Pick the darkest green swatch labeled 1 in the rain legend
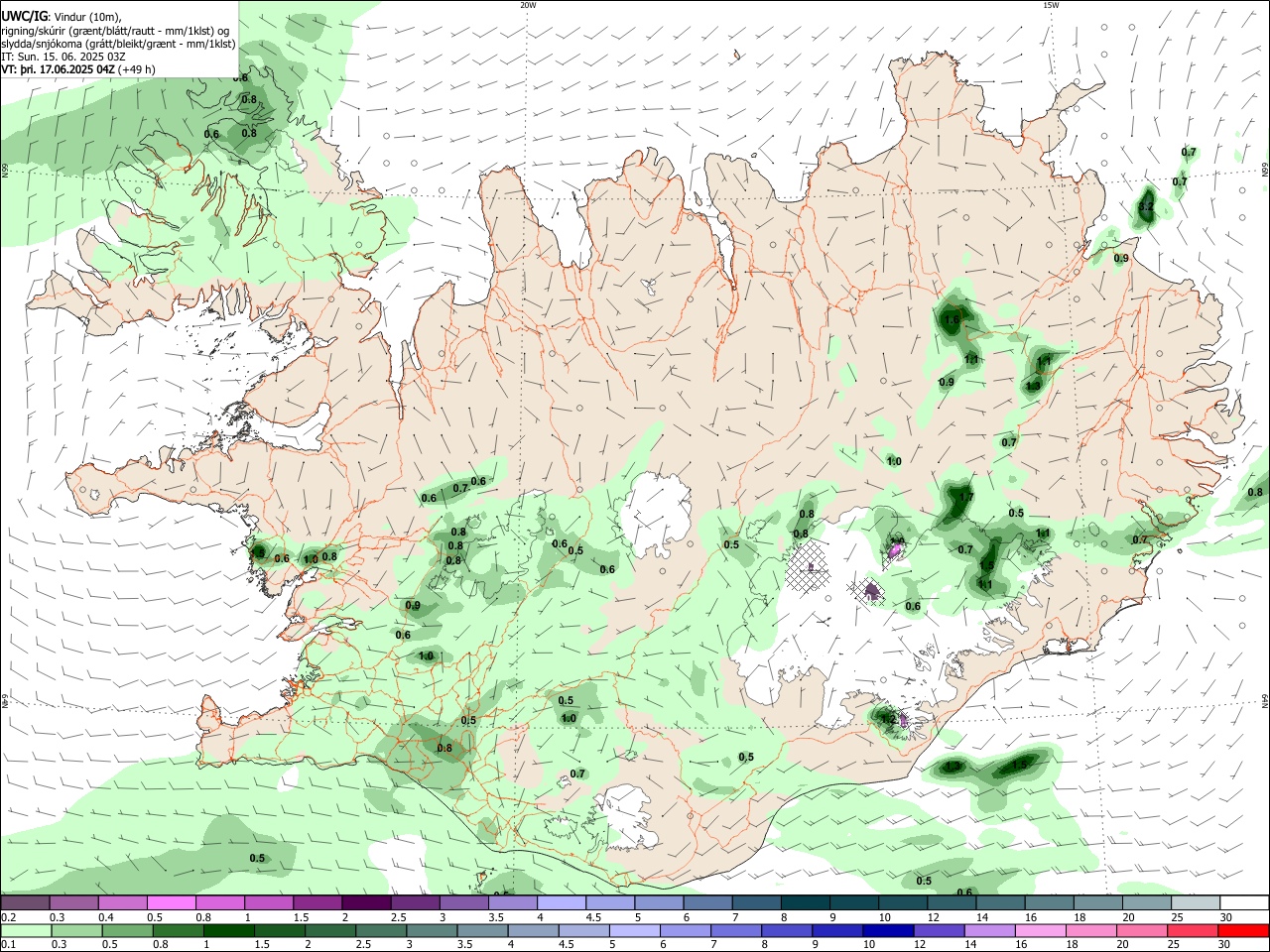 coord(228,930)
